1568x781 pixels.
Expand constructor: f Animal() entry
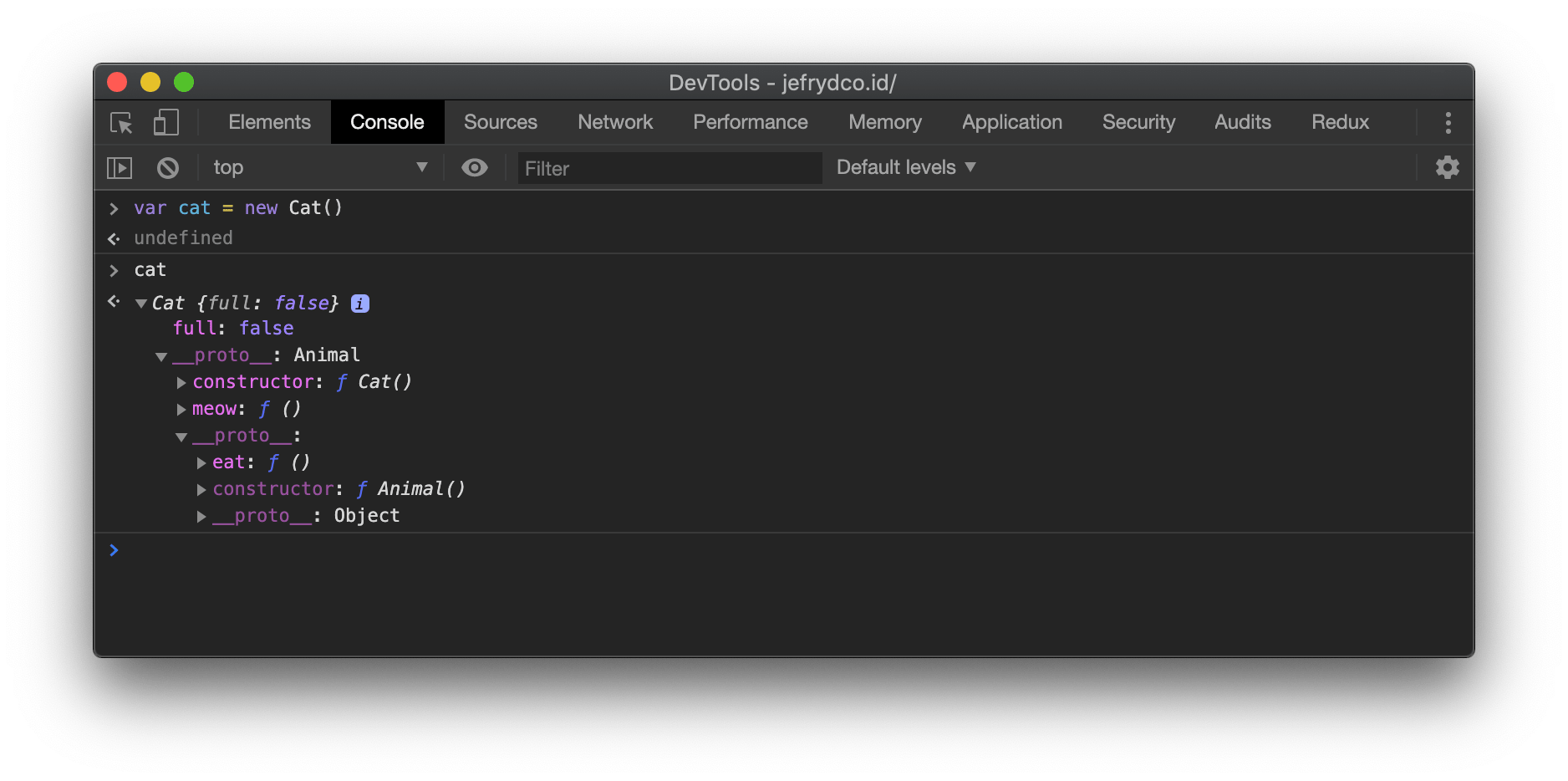(201, 489)
